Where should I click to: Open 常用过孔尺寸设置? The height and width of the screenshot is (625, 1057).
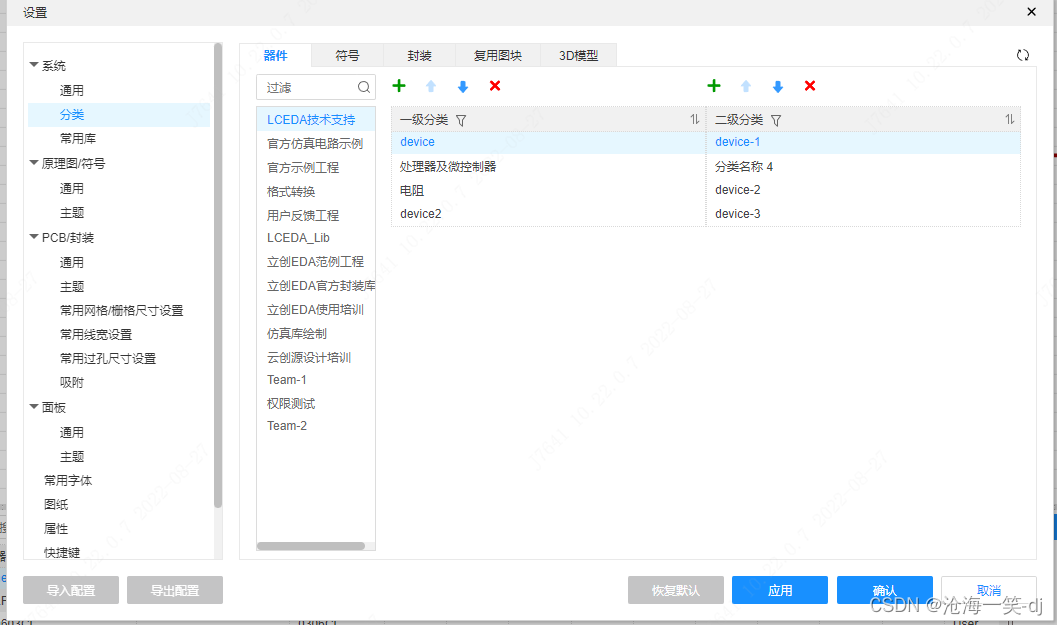pyautogui.click(x=108, y=358)
